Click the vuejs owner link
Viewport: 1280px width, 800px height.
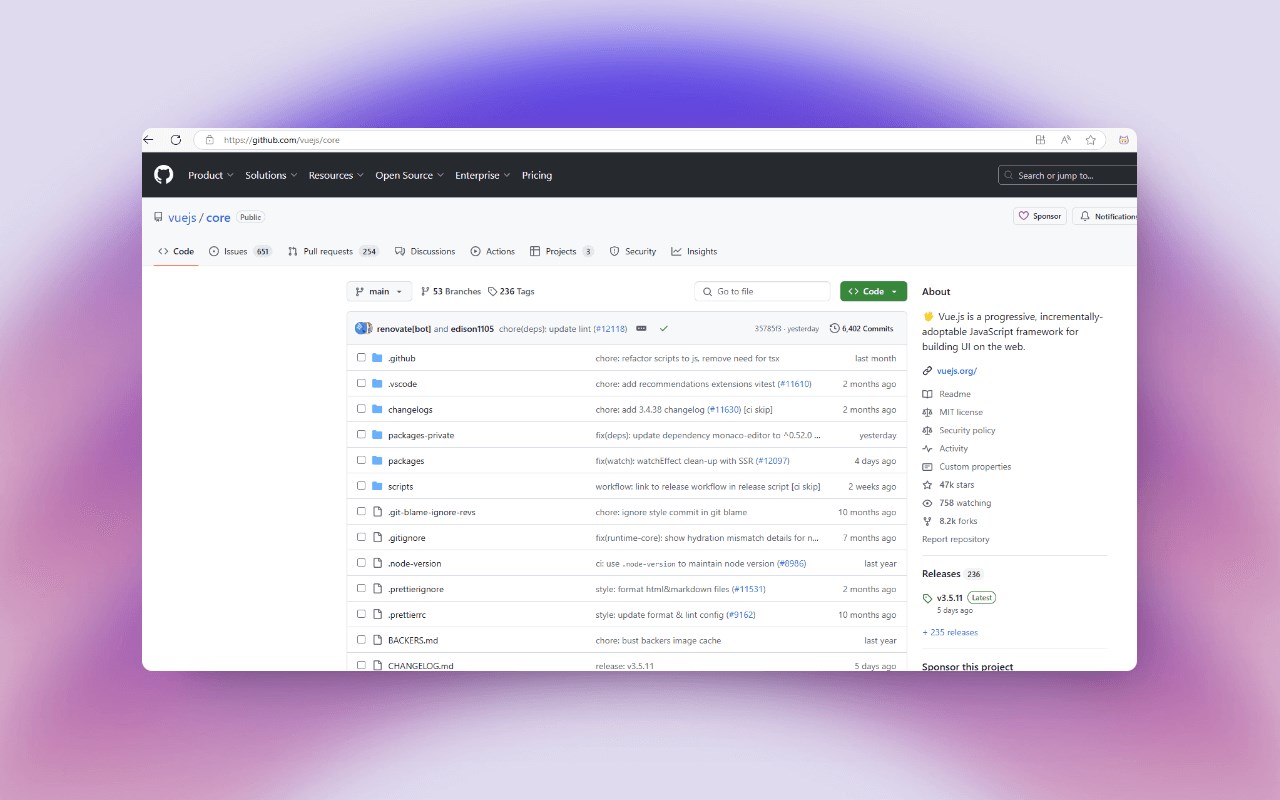[x=182, y=217]
